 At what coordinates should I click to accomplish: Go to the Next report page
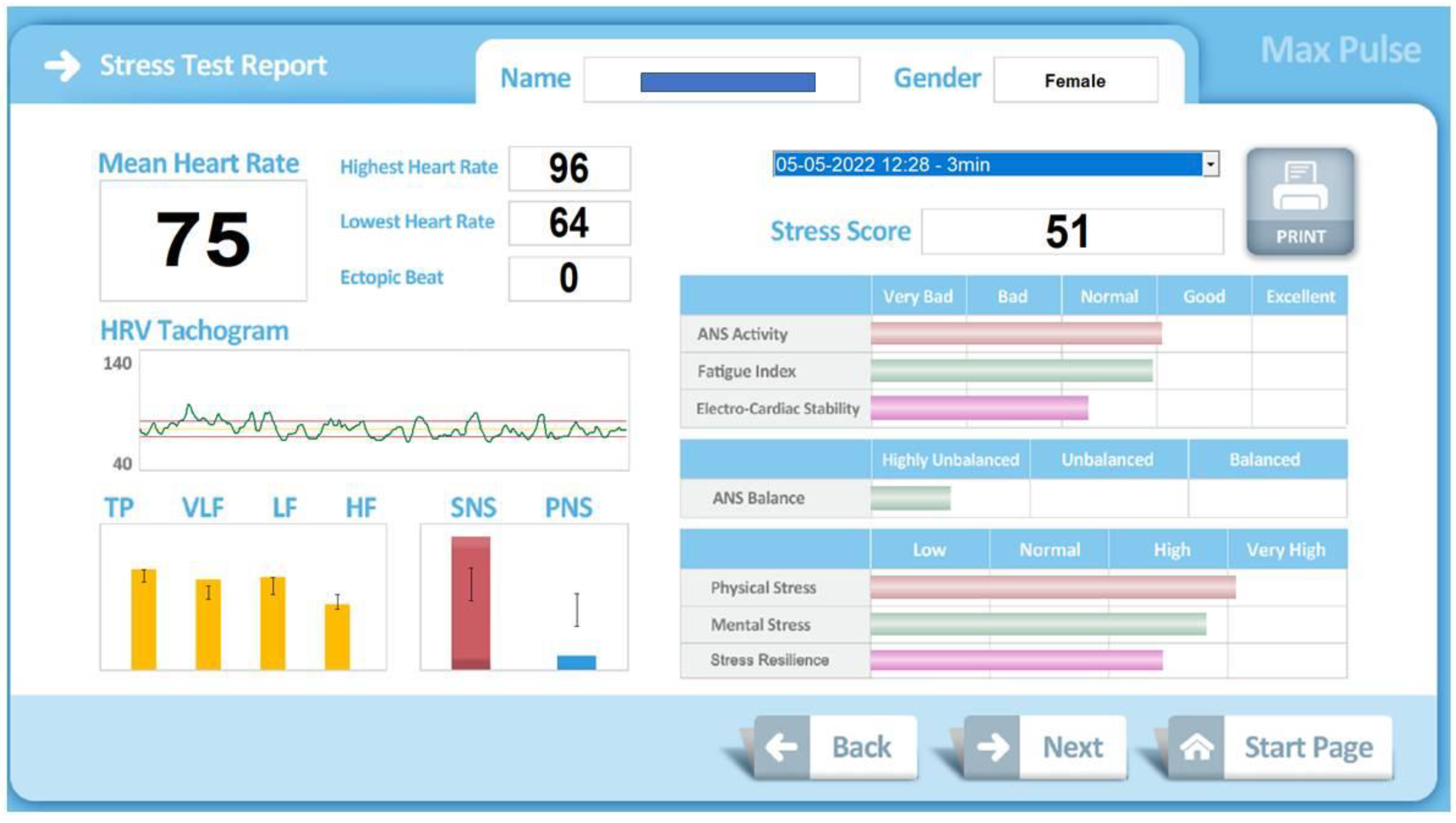(x=1072, y=747)
